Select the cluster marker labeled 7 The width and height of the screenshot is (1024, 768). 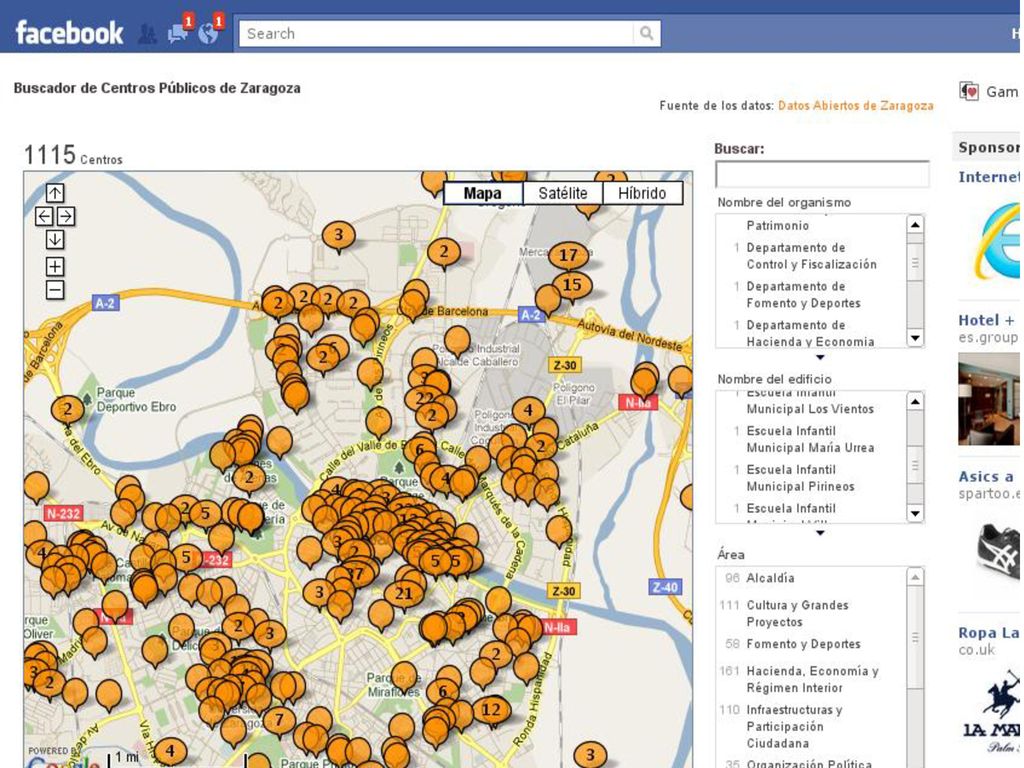(x=280, y=721)
